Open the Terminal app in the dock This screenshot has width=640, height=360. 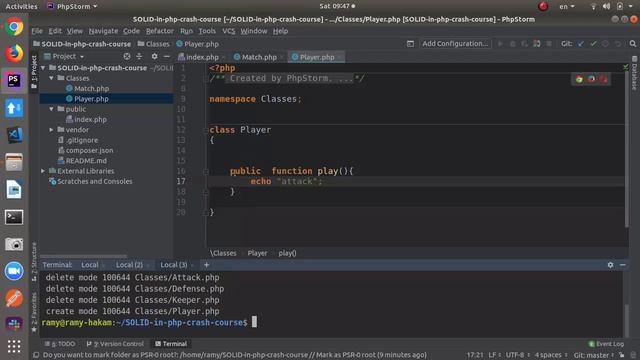point(14,217)
